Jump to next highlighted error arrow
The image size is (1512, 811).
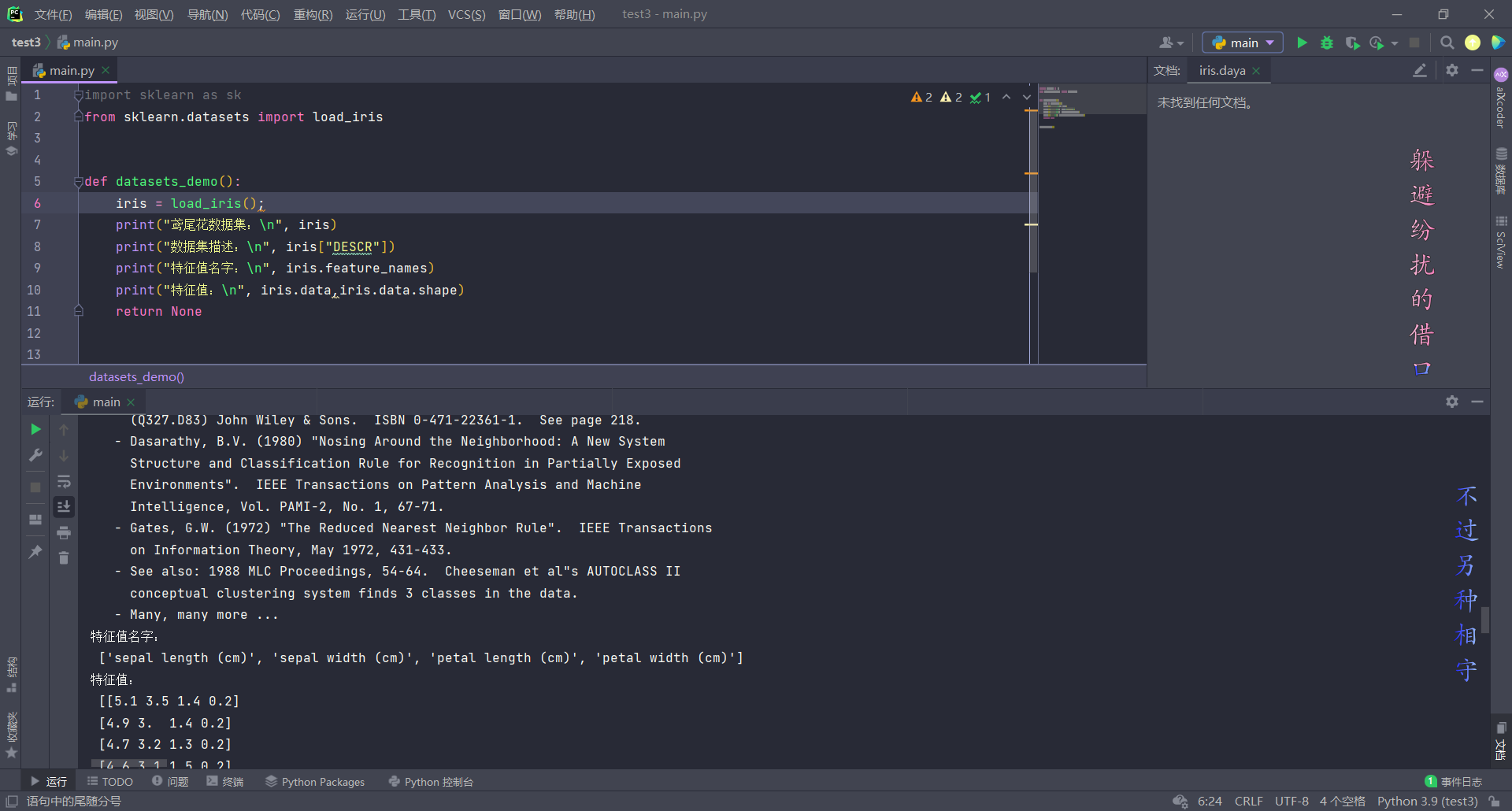1027,97
